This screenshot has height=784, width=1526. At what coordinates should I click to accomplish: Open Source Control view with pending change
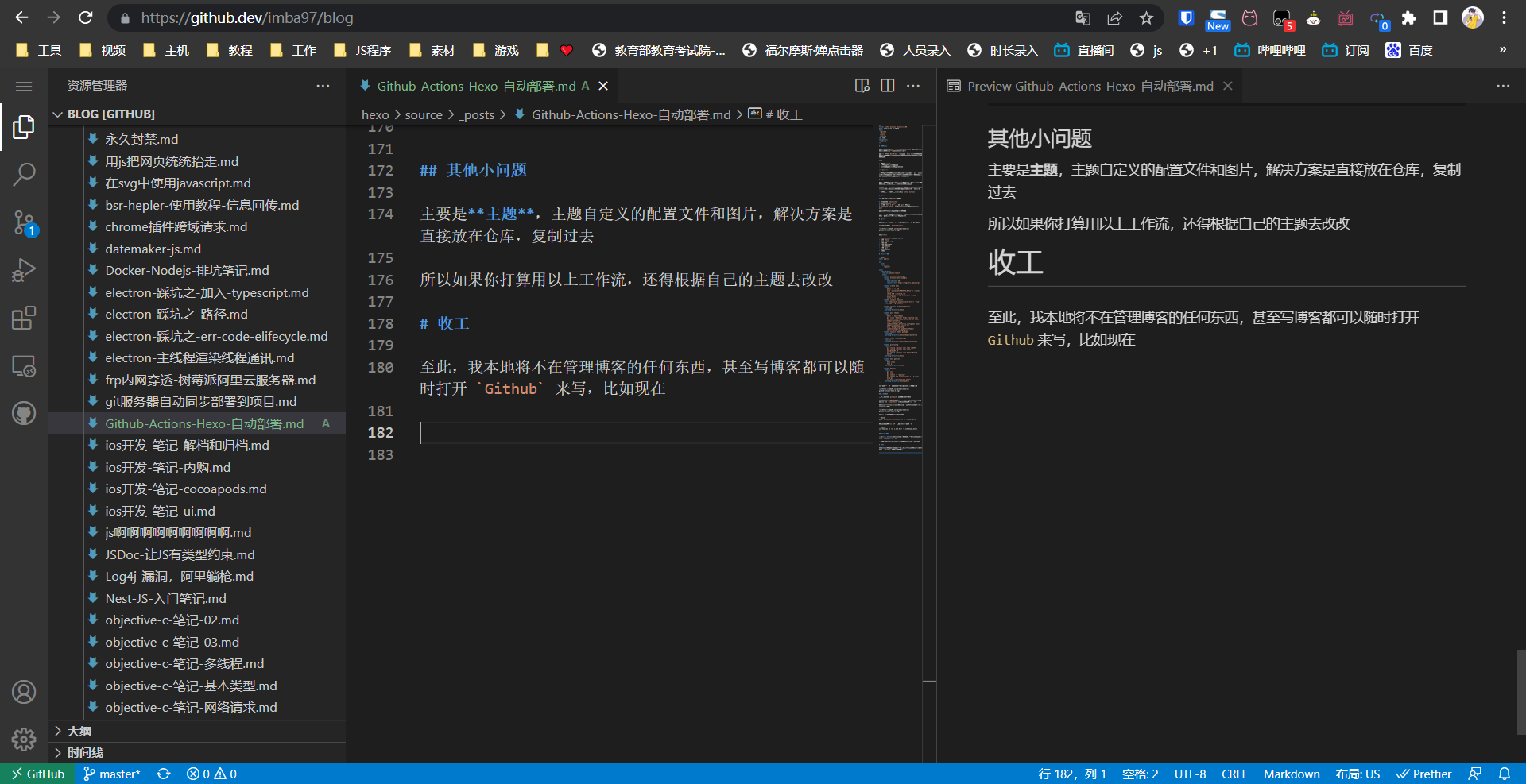24,222
